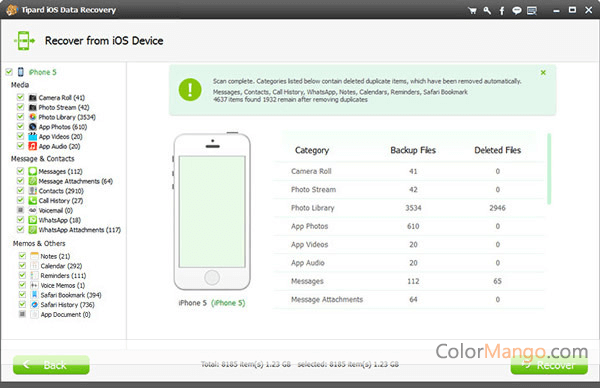Toggle the iPhone 5 device checkbox
Image resolution: width=600 pixels, height=388 pixels.
(9, 72)
